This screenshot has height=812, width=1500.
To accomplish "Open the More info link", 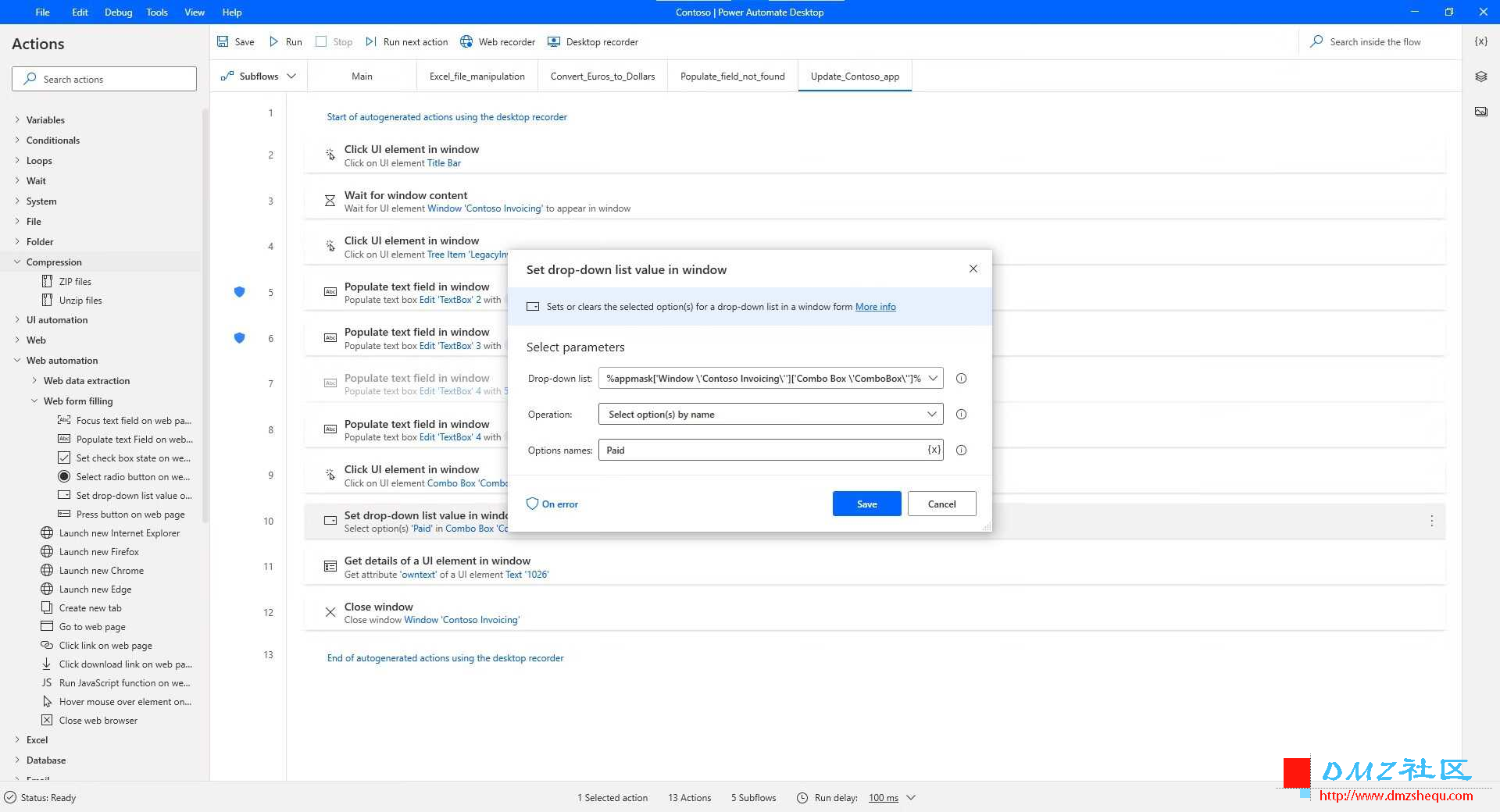I will tap(875, 306).
